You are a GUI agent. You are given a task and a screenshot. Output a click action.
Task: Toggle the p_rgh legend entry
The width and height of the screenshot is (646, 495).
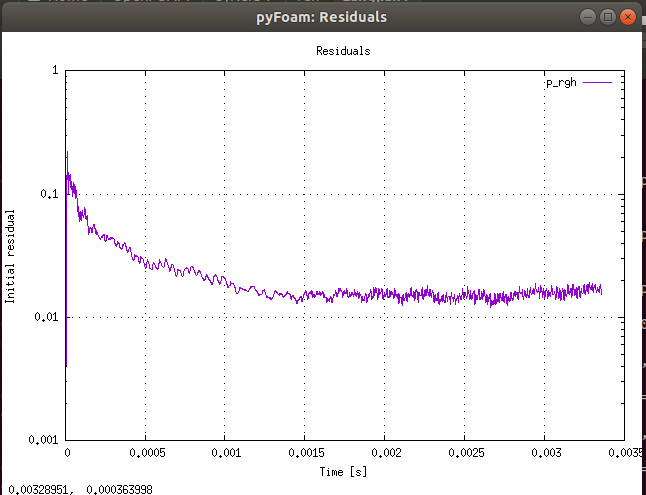(561, 83)
